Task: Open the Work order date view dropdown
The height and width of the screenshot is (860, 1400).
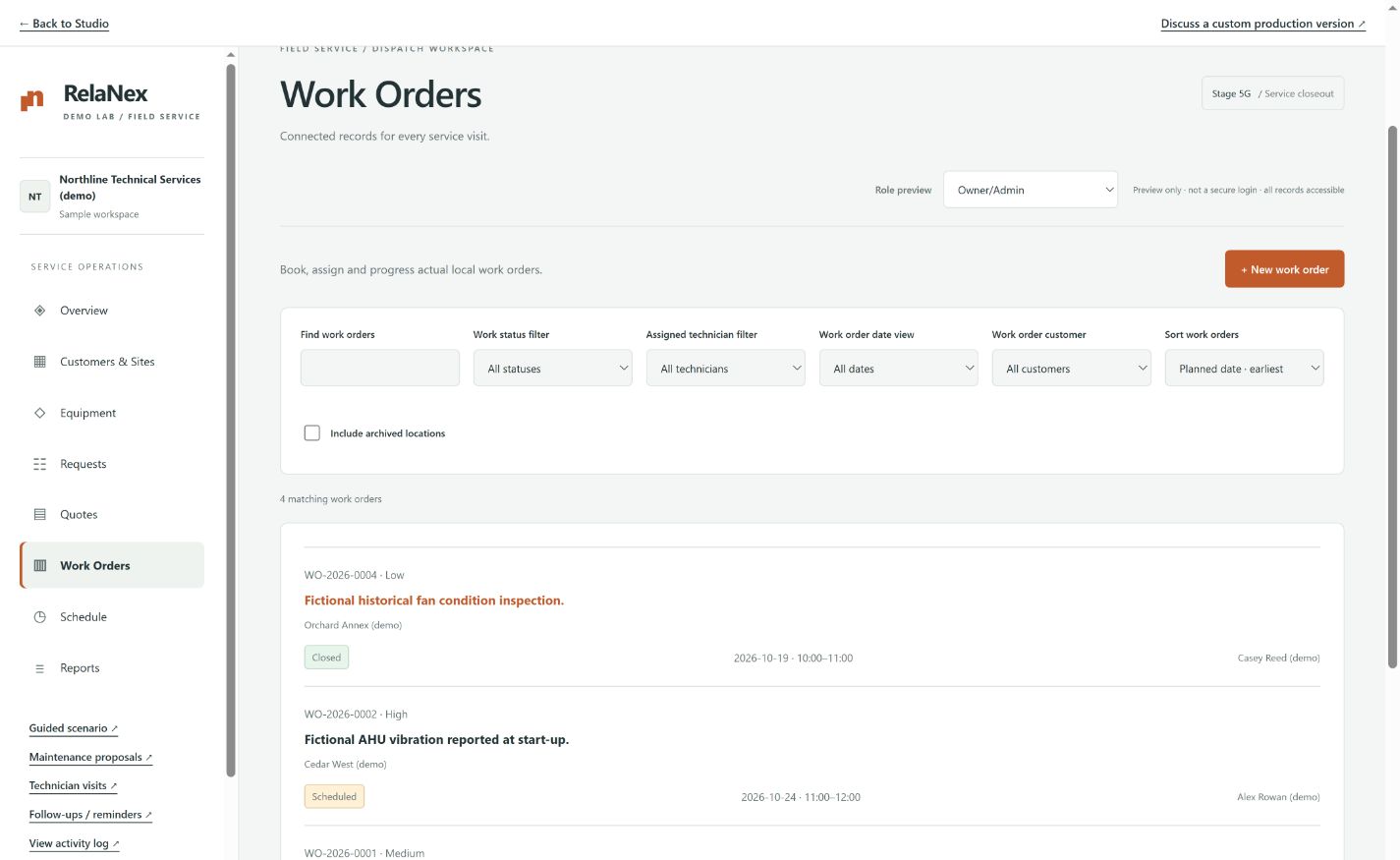Action: click(899, 369)
